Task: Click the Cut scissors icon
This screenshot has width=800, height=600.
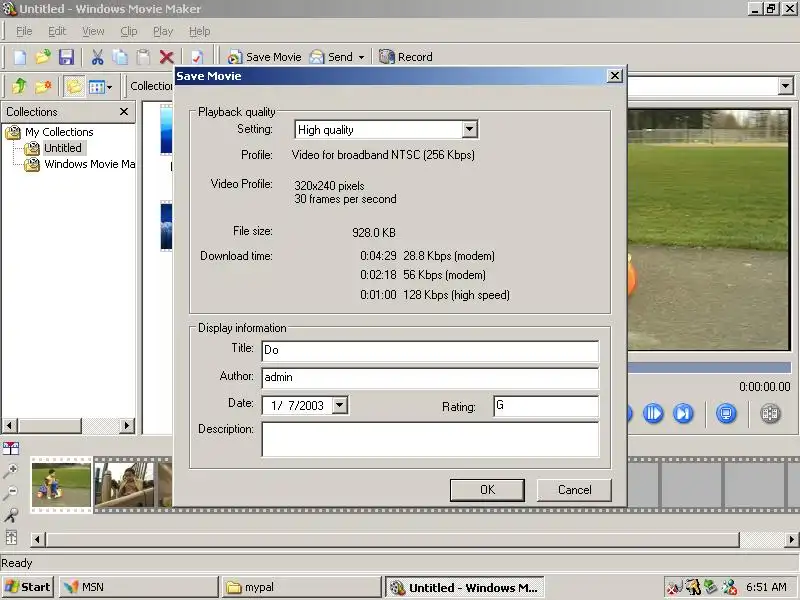Action: pyautogui.click(x=97, y=57)
